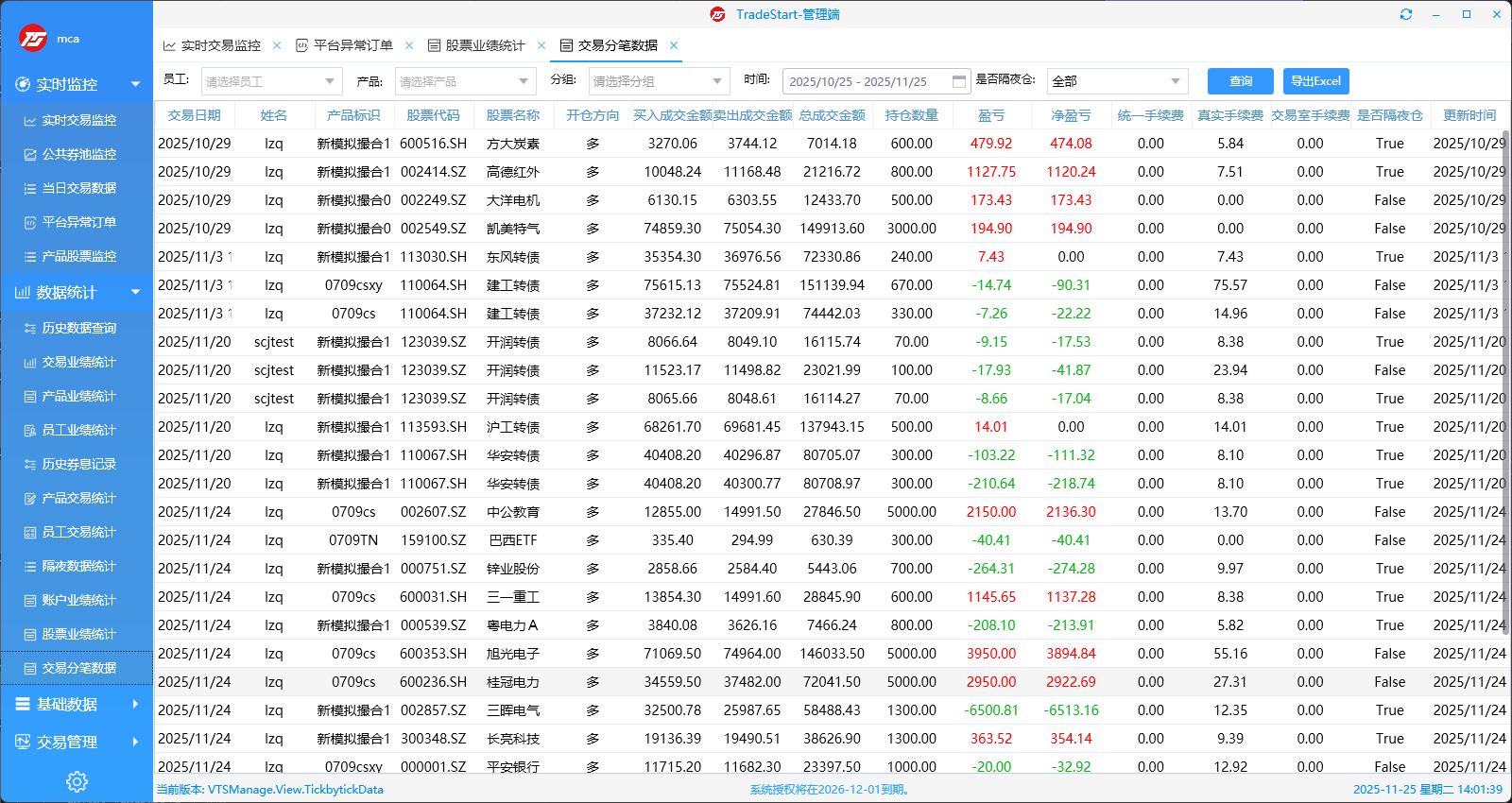Switch to 交易分笔数据 tab
Image resolution: width=1512 pixels, height=803 pixels.
(x=617, y=45)
